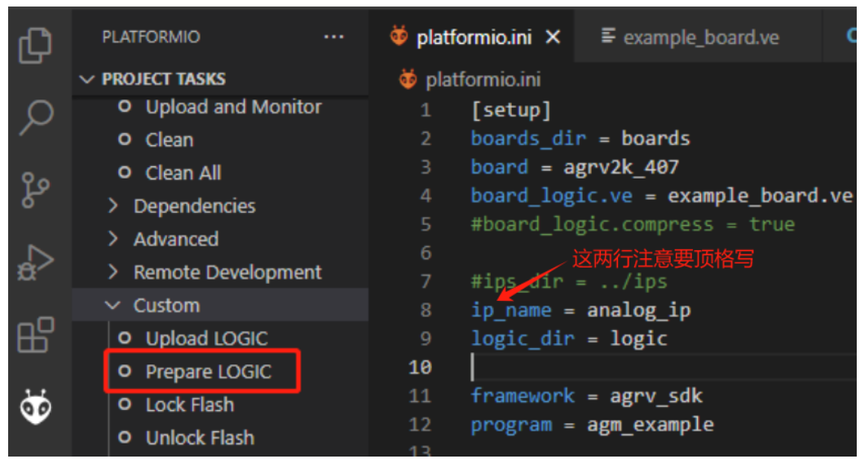Screen dimensions: 860x459
Task: Run the Unlock Flash task
Action: [200, 438]
